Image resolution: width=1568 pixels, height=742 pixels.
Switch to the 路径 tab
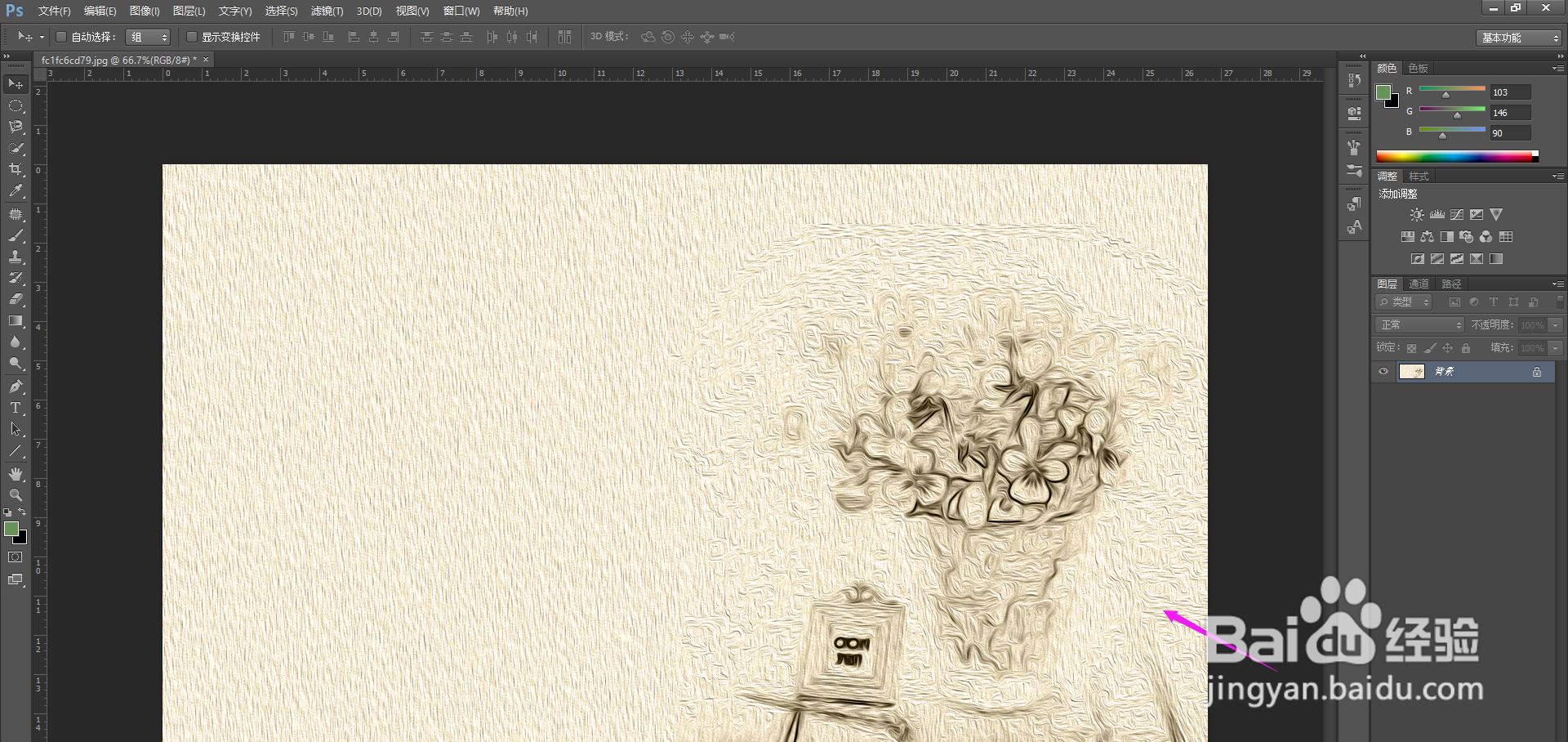coord(1452,284)
